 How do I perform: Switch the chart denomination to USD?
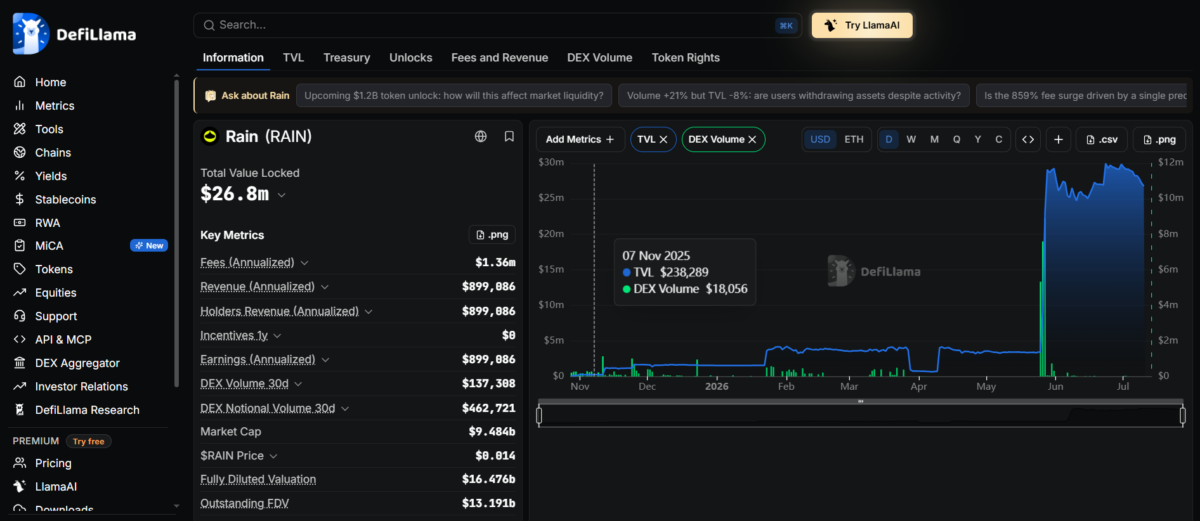(820, 139)
